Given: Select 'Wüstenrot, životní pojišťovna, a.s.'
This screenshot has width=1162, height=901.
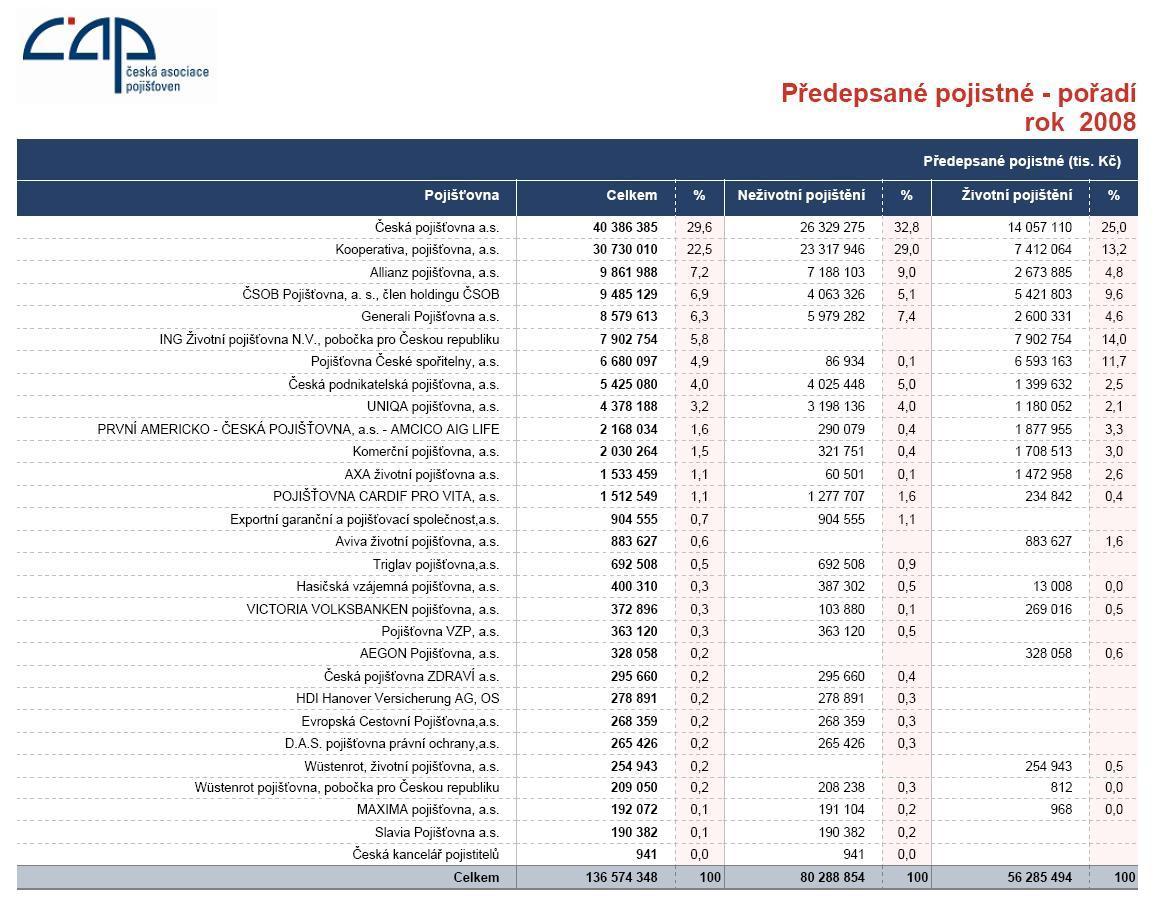Looking at the screenshot, I should (402, 767).
